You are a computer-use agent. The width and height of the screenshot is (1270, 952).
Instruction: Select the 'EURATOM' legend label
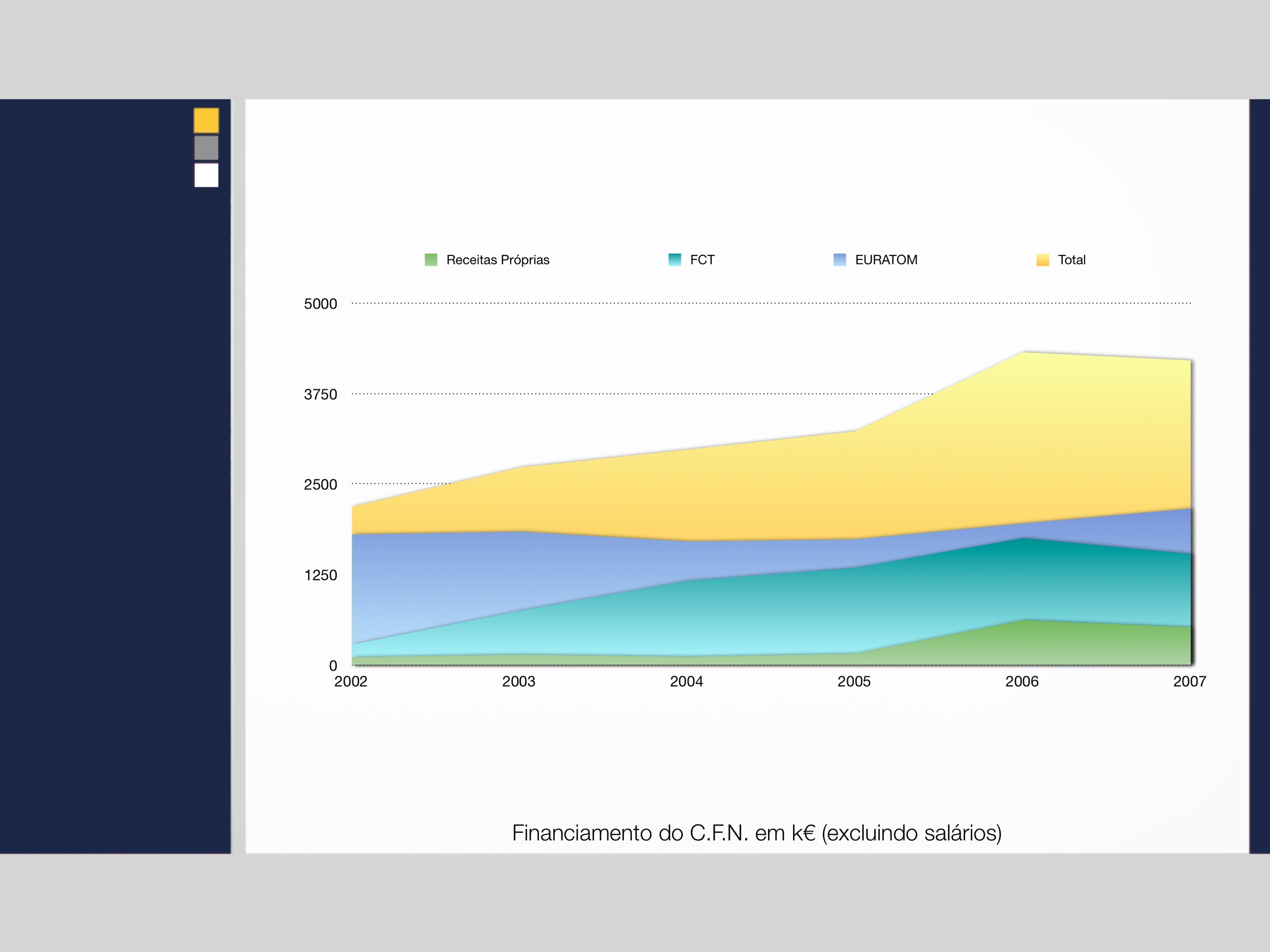tap(886, 260)
